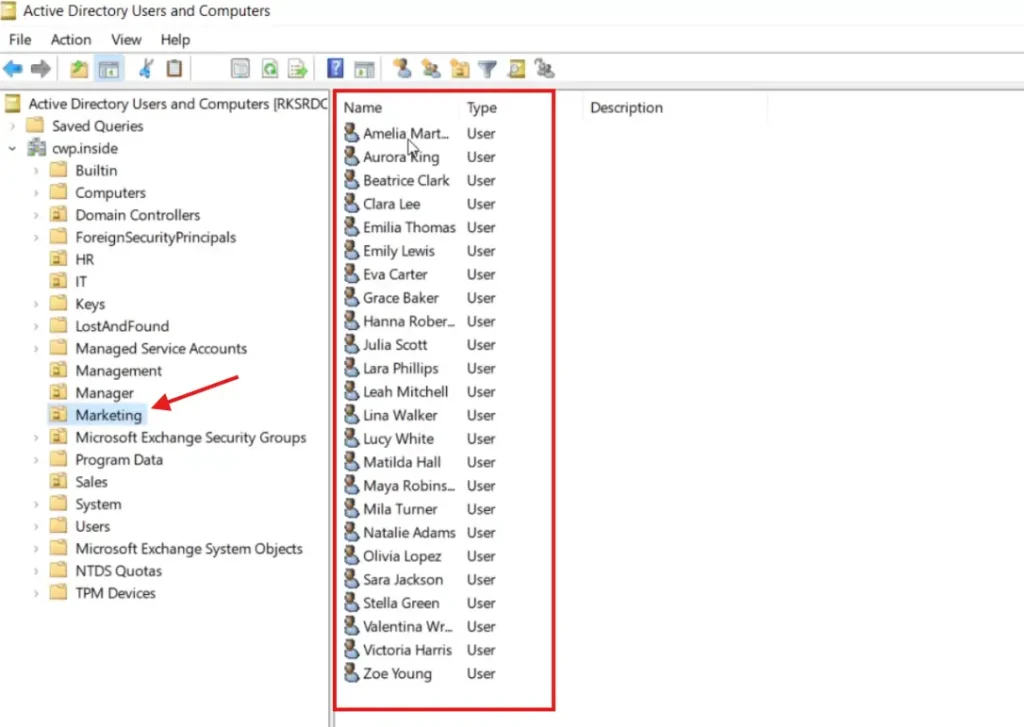Select the Sales organizational unit
The width and height of the screenshot is (1024, 727).
91,482
